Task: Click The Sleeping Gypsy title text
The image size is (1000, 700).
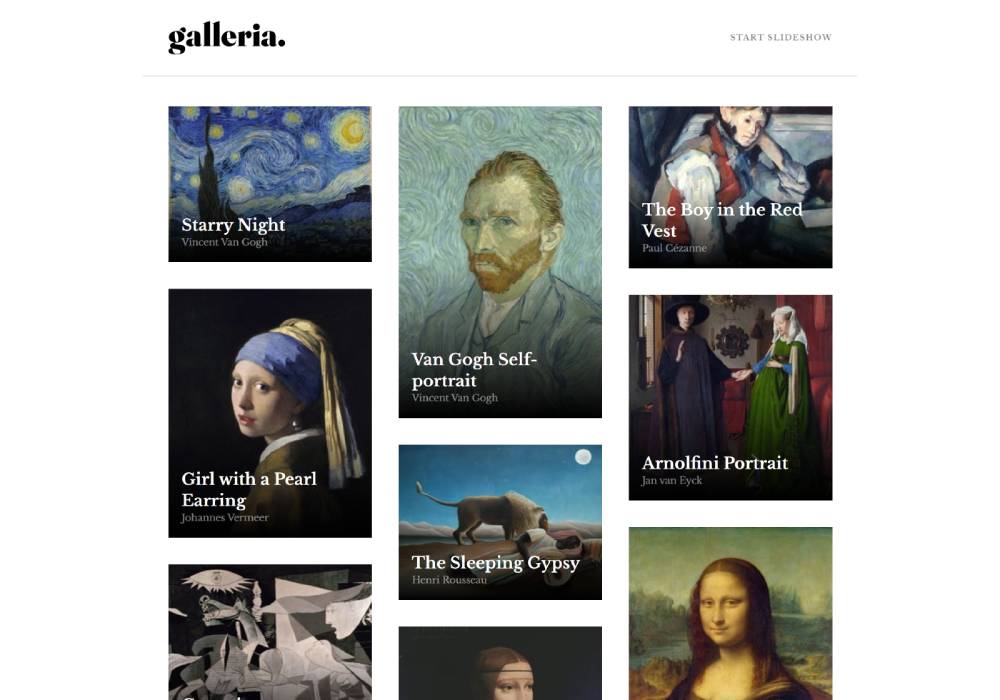Action: pos(496,563)
